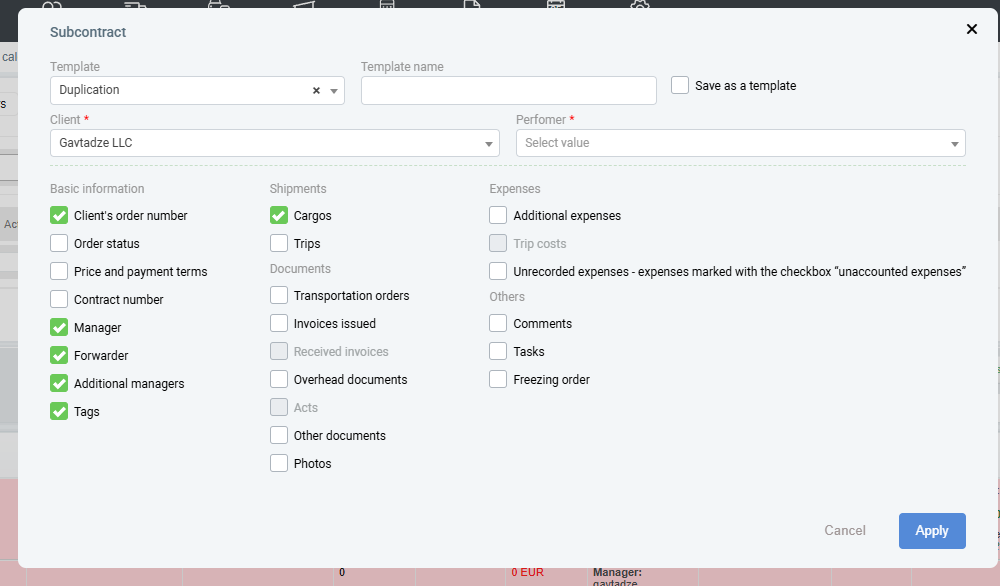Select the Photos checkbox
This screenshot has height=586, width=1000.
(x=279, y=463)
